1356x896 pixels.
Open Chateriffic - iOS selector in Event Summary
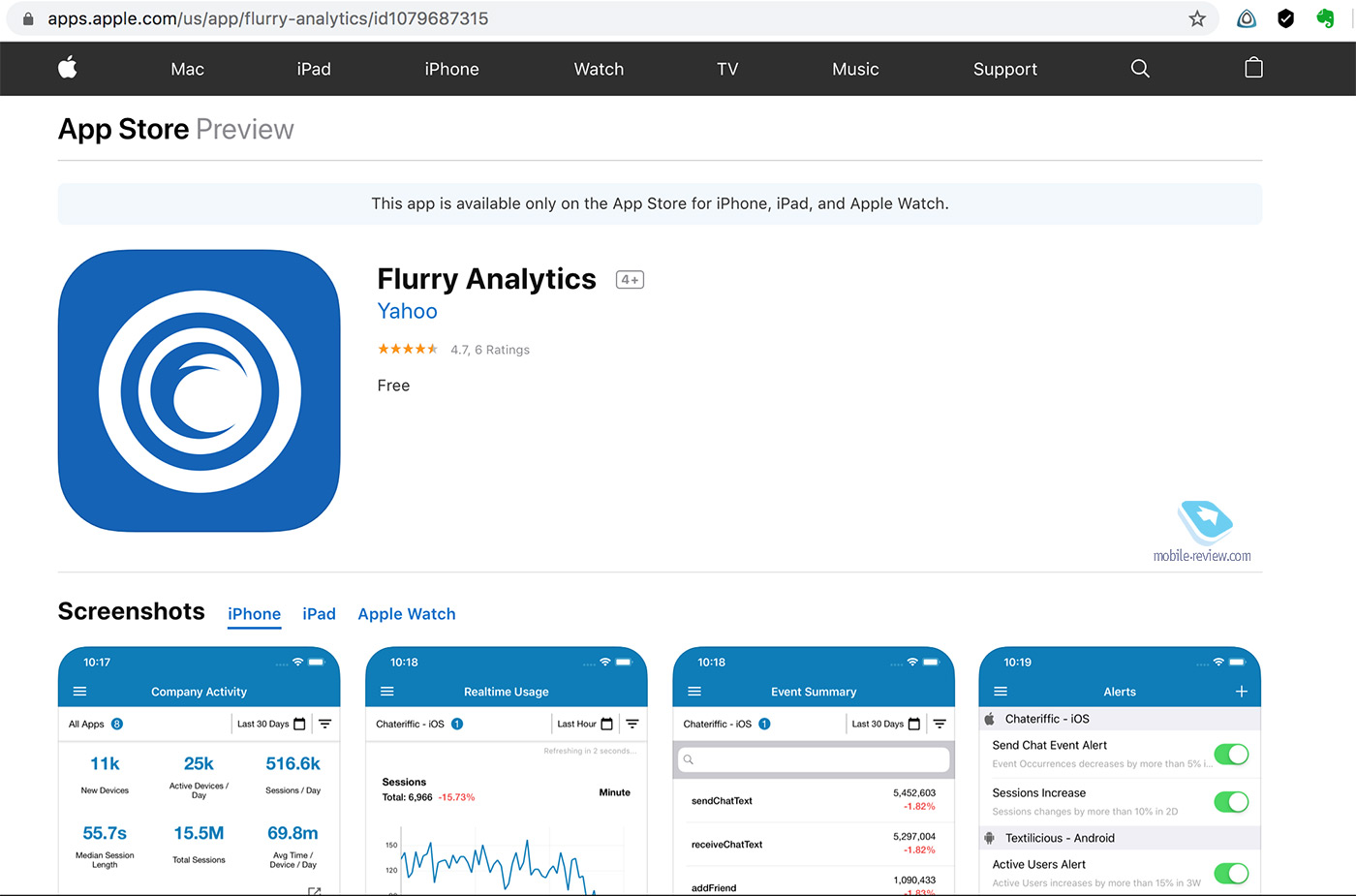tap(725, 724)
